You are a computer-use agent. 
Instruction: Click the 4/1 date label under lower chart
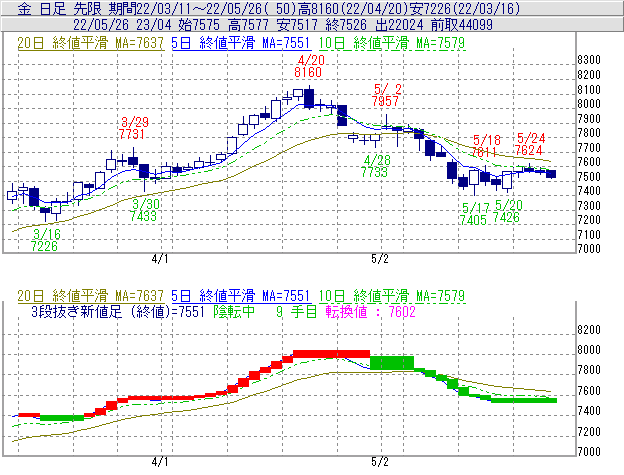[160, 462]
